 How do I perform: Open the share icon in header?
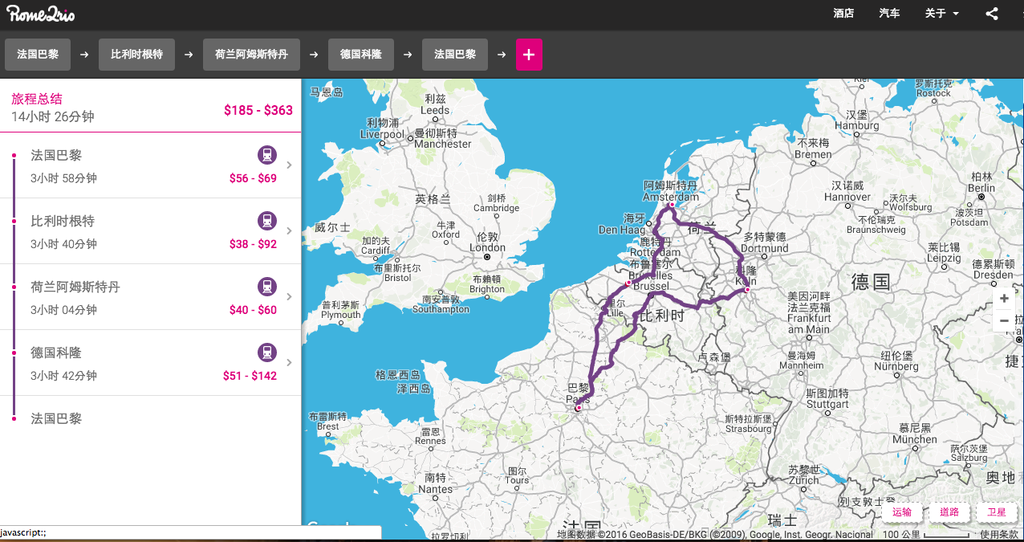[991, 14]
